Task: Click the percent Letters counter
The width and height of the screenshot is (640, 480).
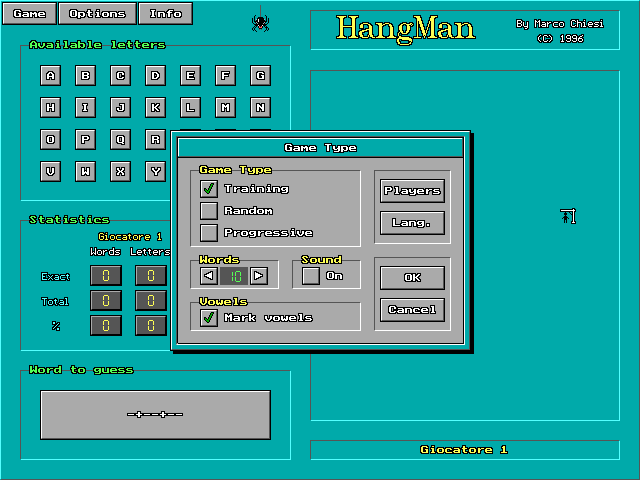Action: pos(151,325)
